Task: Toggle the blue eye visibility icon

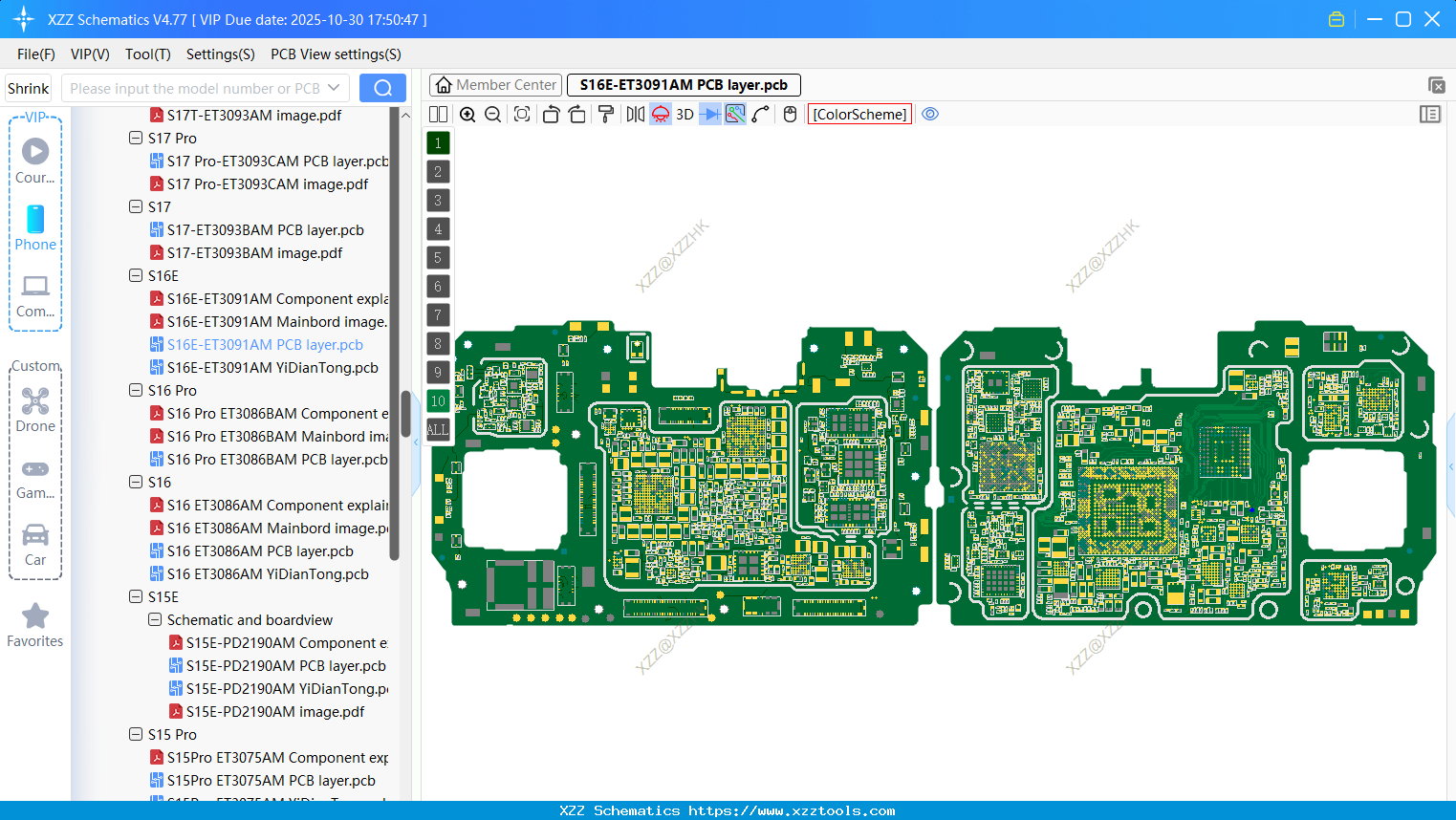Action: click(930, 114)
